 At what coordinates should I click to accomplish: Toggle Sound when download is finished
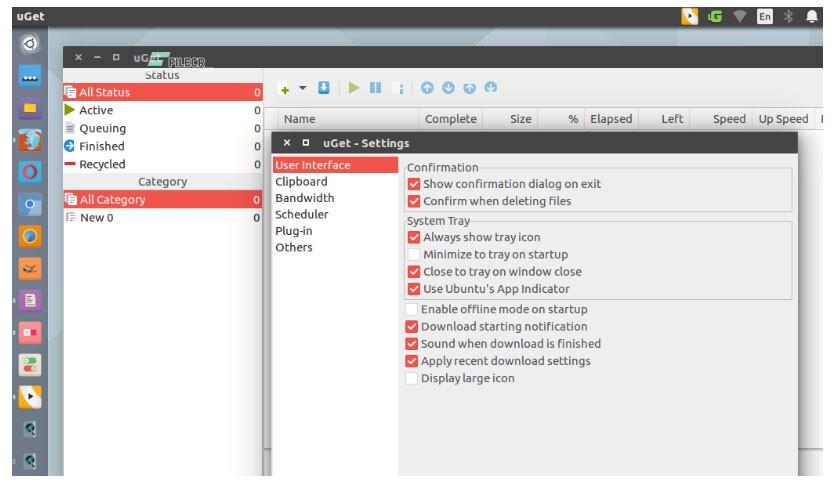coord(412,344)
